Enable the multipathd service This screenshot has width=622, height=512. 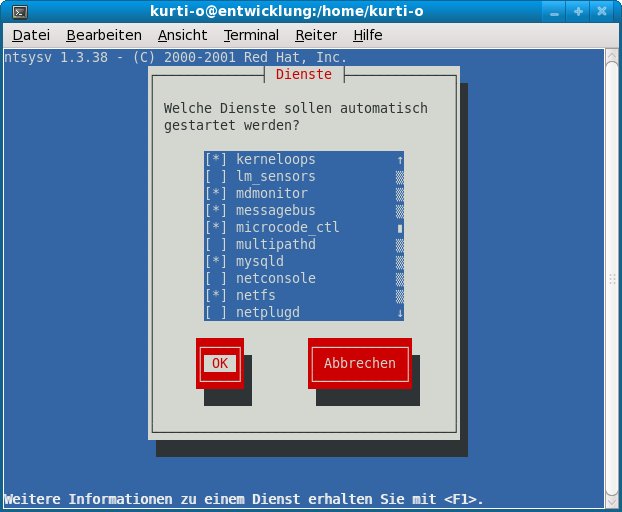[x=216, y=245]
